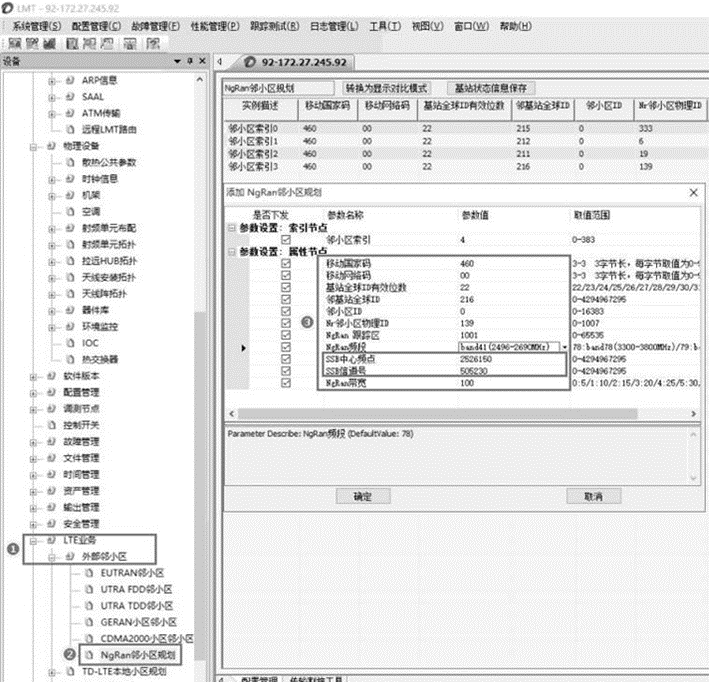709x682 pixels.
Task: Click the tab strip left navigation arrow
Action: click(x=219, y=62)
